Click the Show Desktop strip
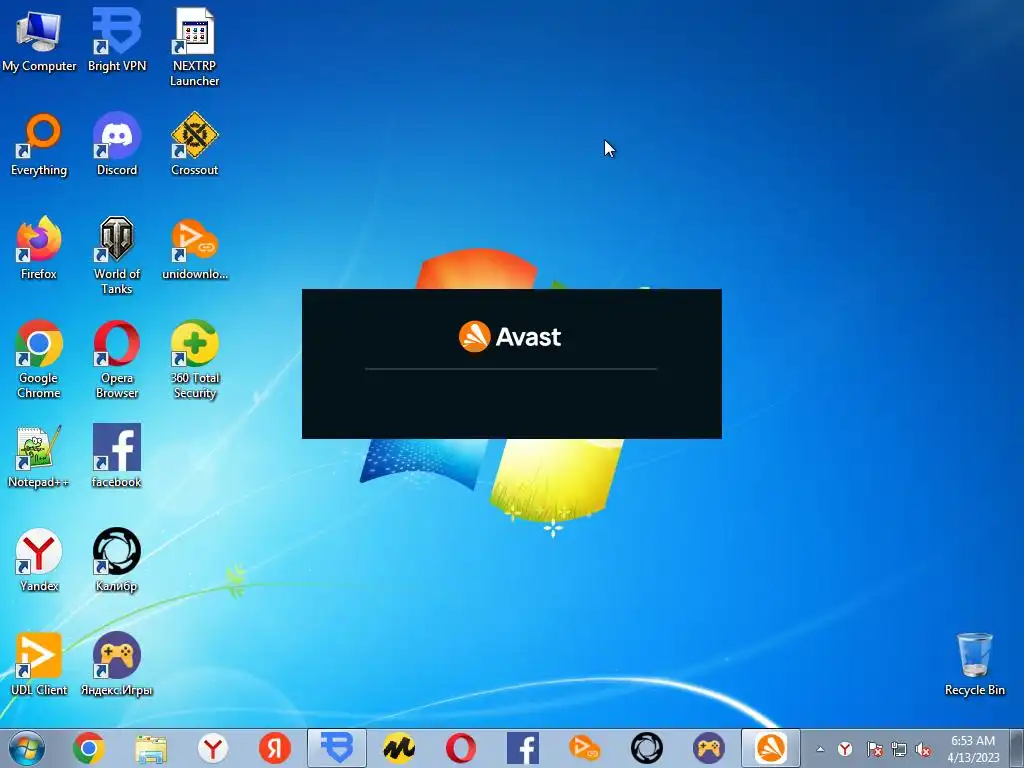This screenshot has width=1024, height=768. coord(1016,748)
